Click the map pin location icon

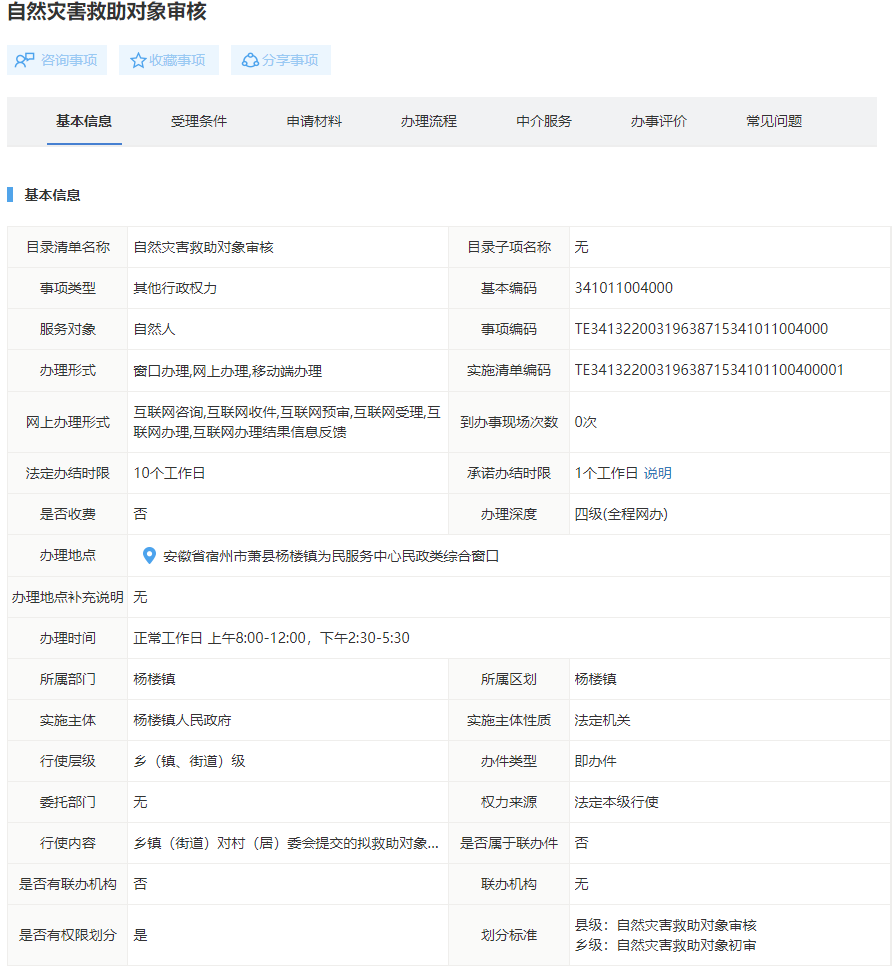point(149,555)
